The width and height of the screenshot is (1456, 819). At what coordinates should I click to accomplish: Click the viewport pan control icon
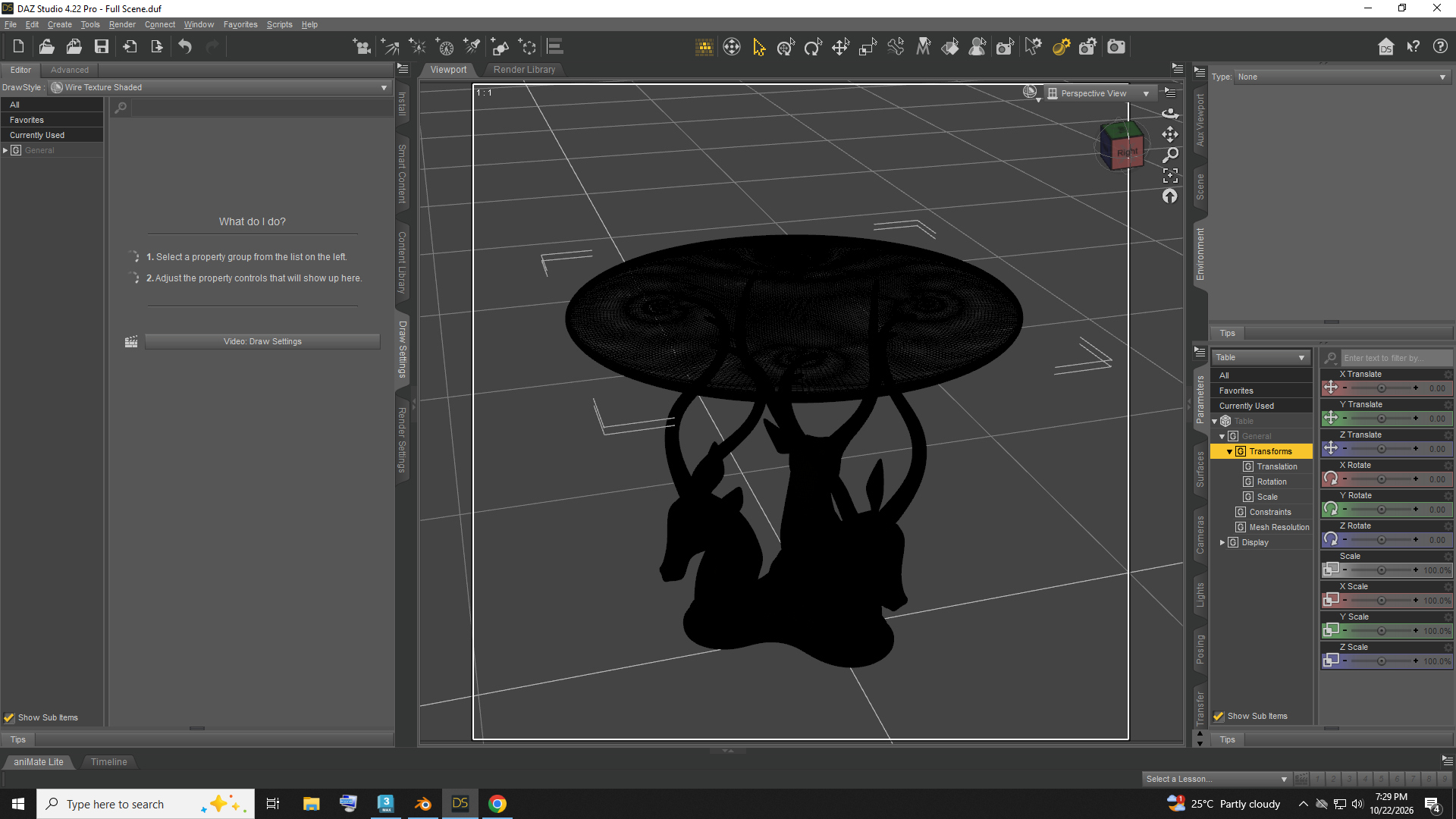pos(1170,134)
